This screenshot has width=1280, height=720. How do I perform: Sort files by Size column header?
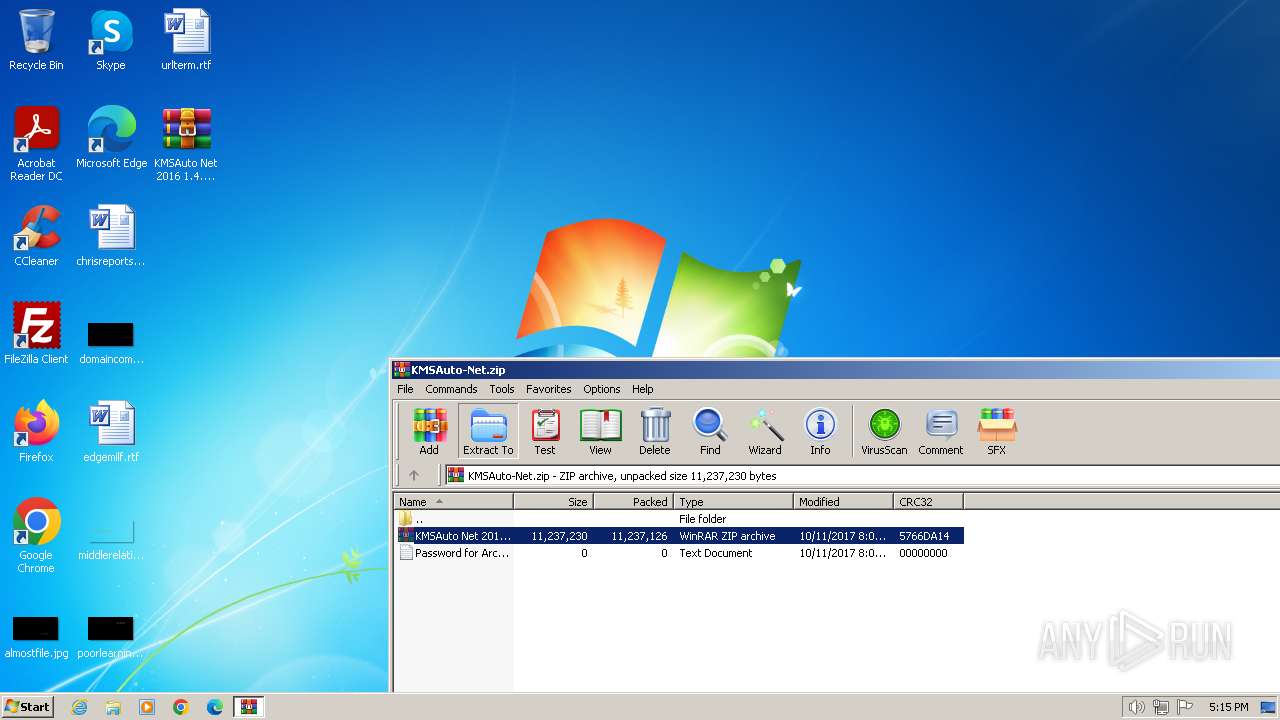(x=554, y=501)
